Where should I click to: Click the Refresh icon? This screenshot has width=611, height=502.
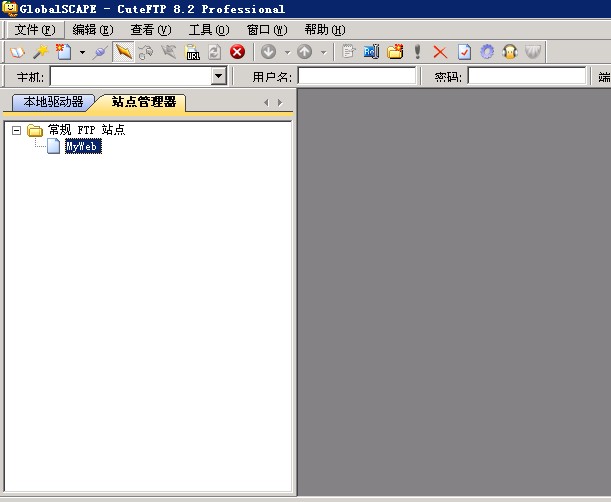214,52
